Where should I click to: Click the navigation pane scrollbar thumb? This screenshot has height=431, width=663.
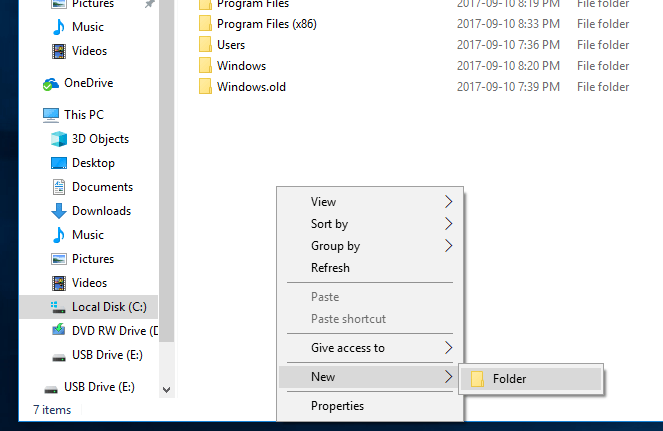(167, 169)
